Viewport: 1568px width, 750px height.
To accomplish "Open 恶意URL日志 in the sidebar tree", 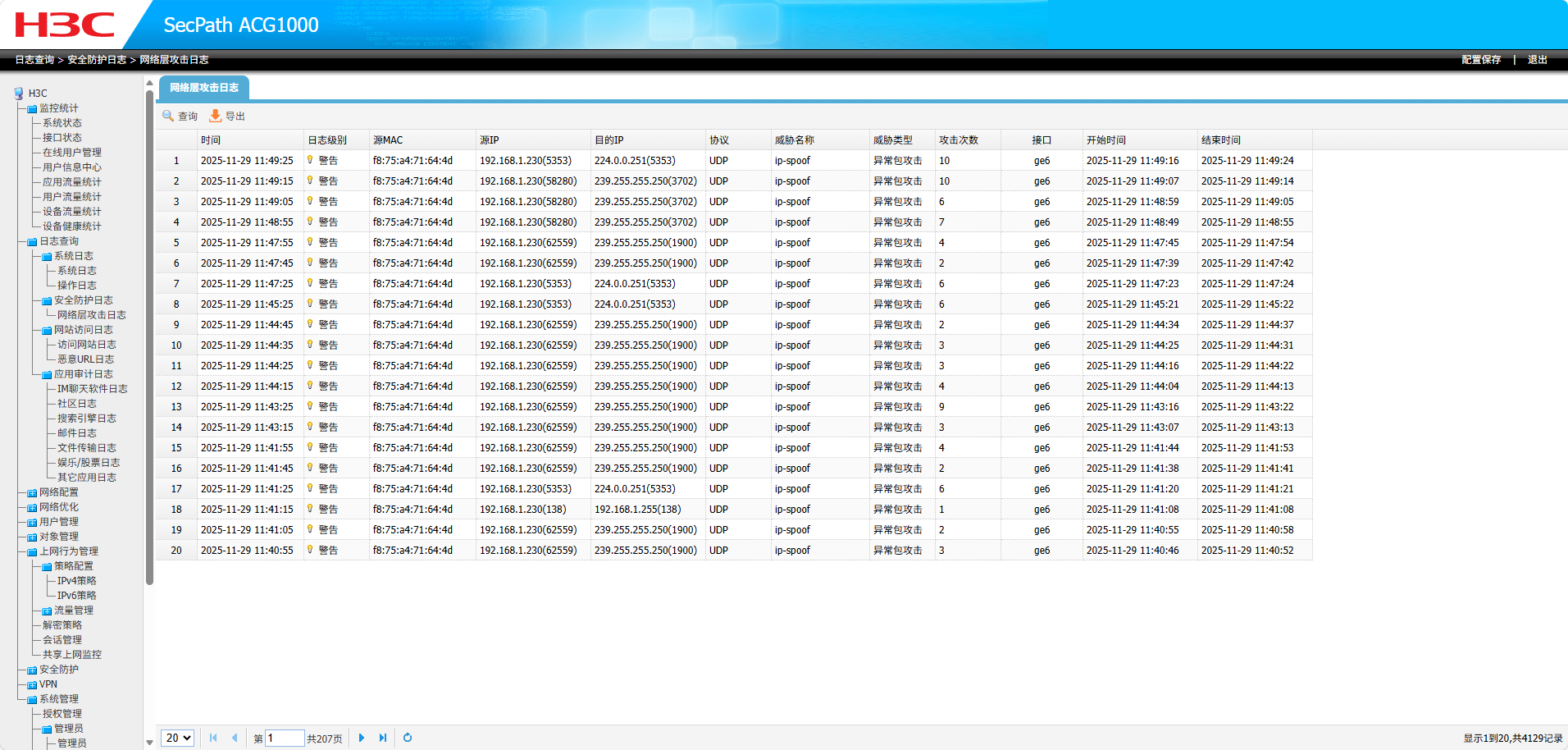I will [85, 359].
